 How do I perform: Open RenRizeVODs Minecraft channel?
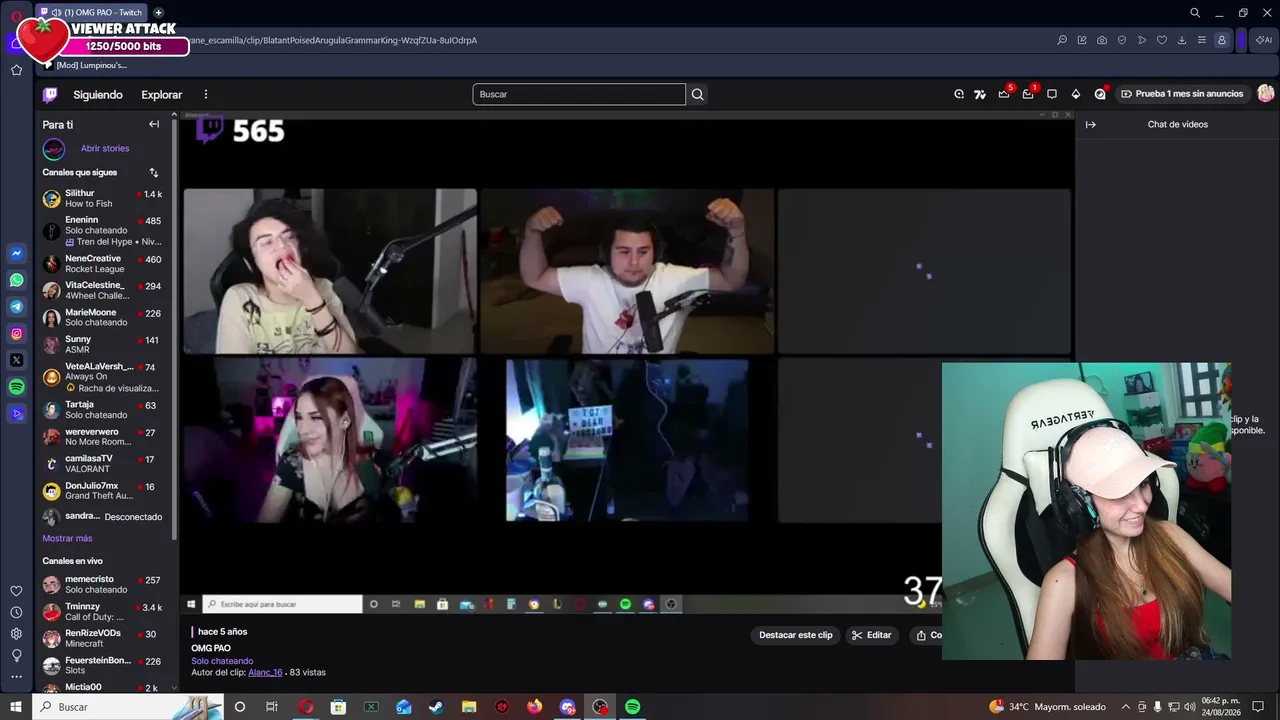click(x=103, y=638)
